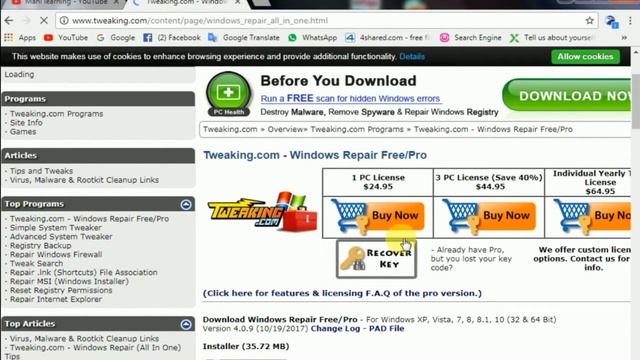Bookmark this page with the star icon
Viewport: 640px width, 360px height.
[x=589, y=20]
